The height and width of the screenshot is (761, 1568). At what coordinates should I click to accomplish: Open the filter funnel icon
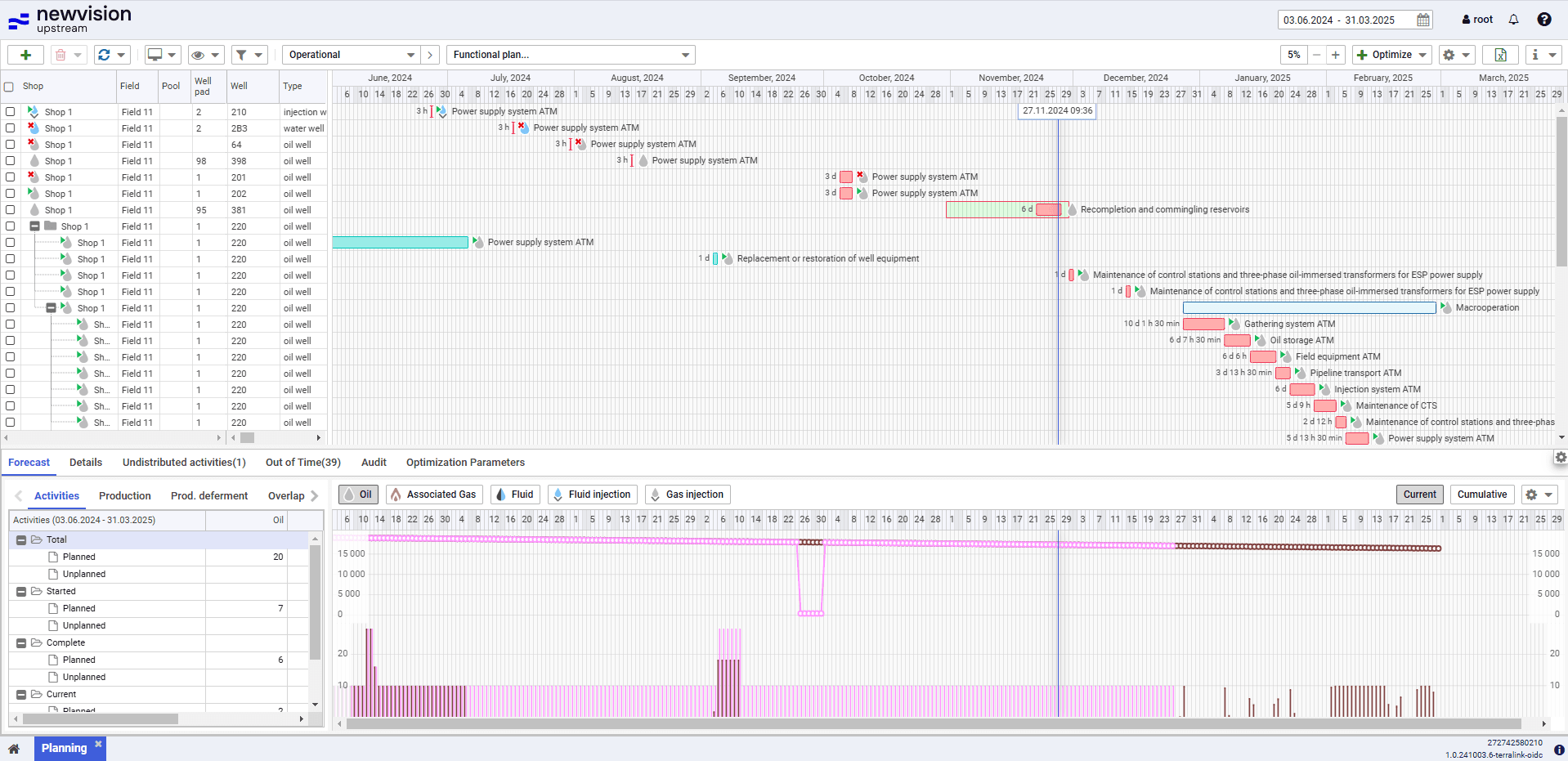click(x=241, y=55)
